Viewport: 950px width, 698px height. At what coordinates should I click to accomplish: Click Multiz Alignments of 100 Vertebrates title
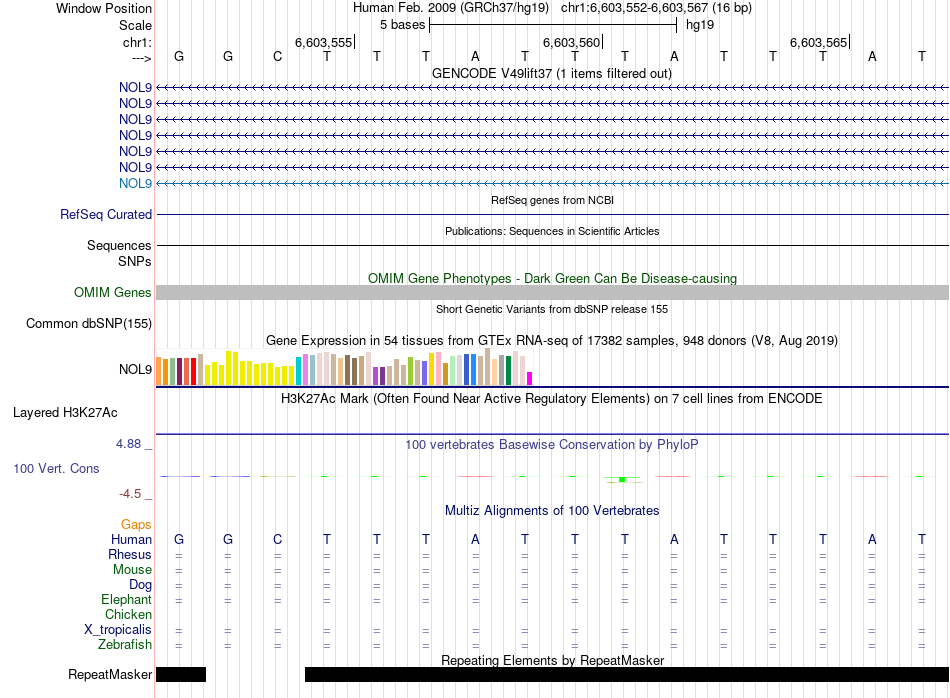click(552, 511)
